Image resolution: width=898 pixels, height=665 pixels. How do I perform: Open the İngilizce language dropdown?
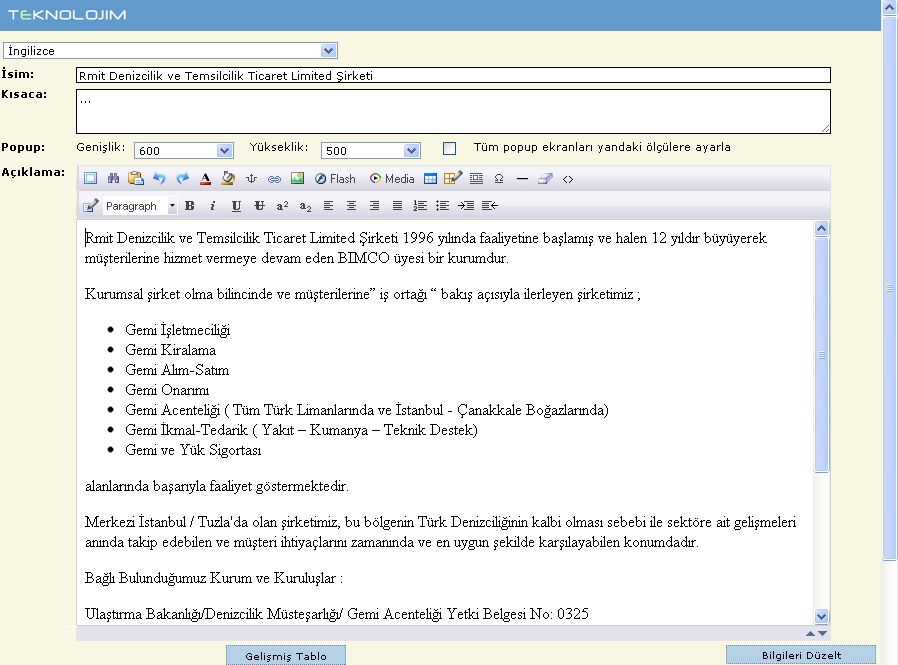(x=170, y=50)
